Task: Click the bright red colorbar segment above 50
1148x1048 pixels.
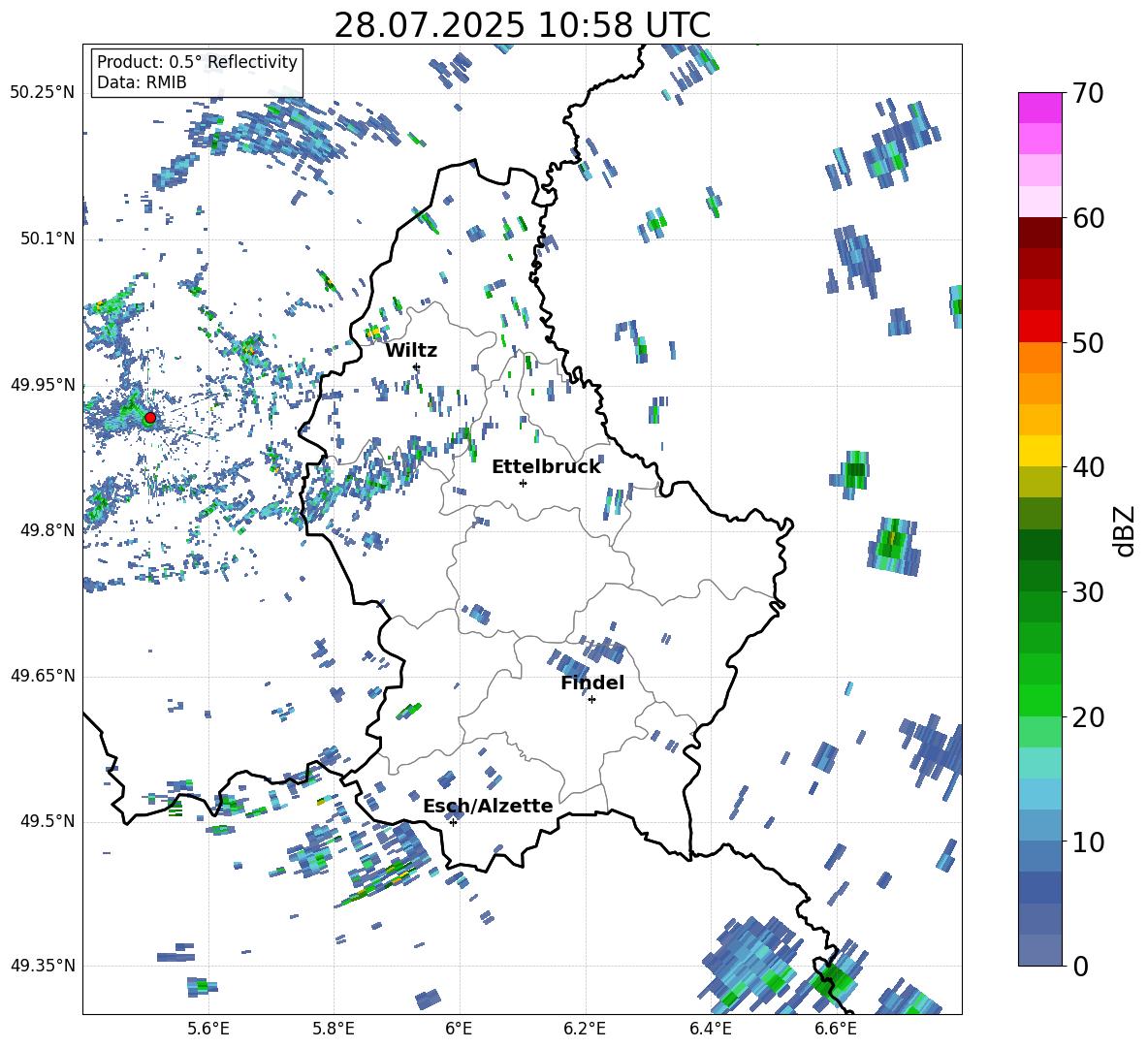Action: (1039, 327)
